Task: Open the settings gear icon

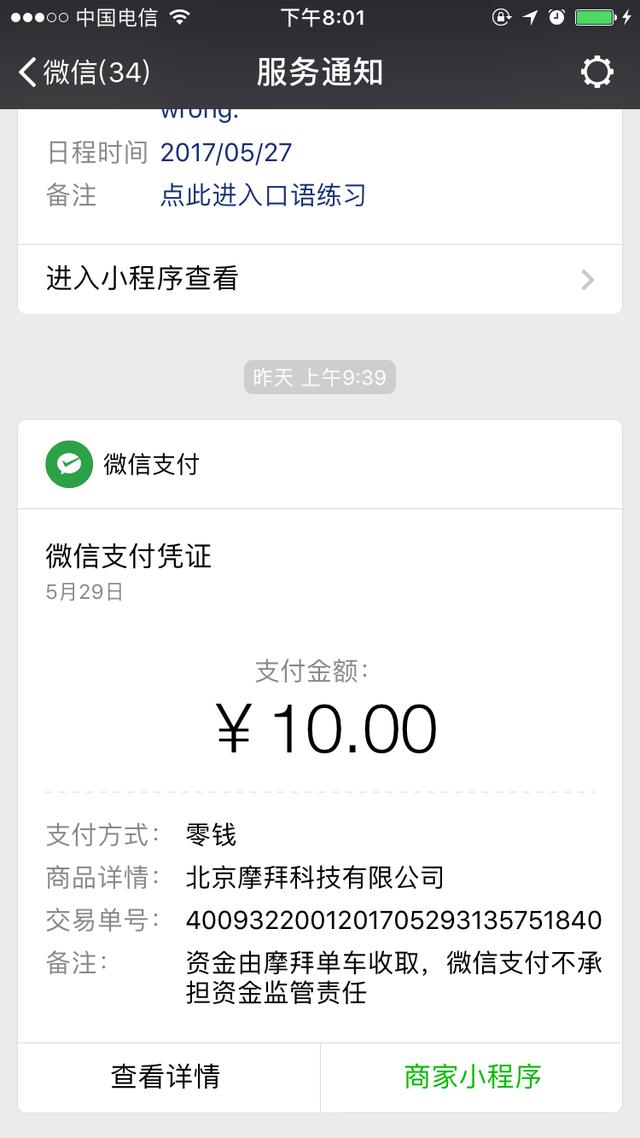Action: tap(597, 71)
